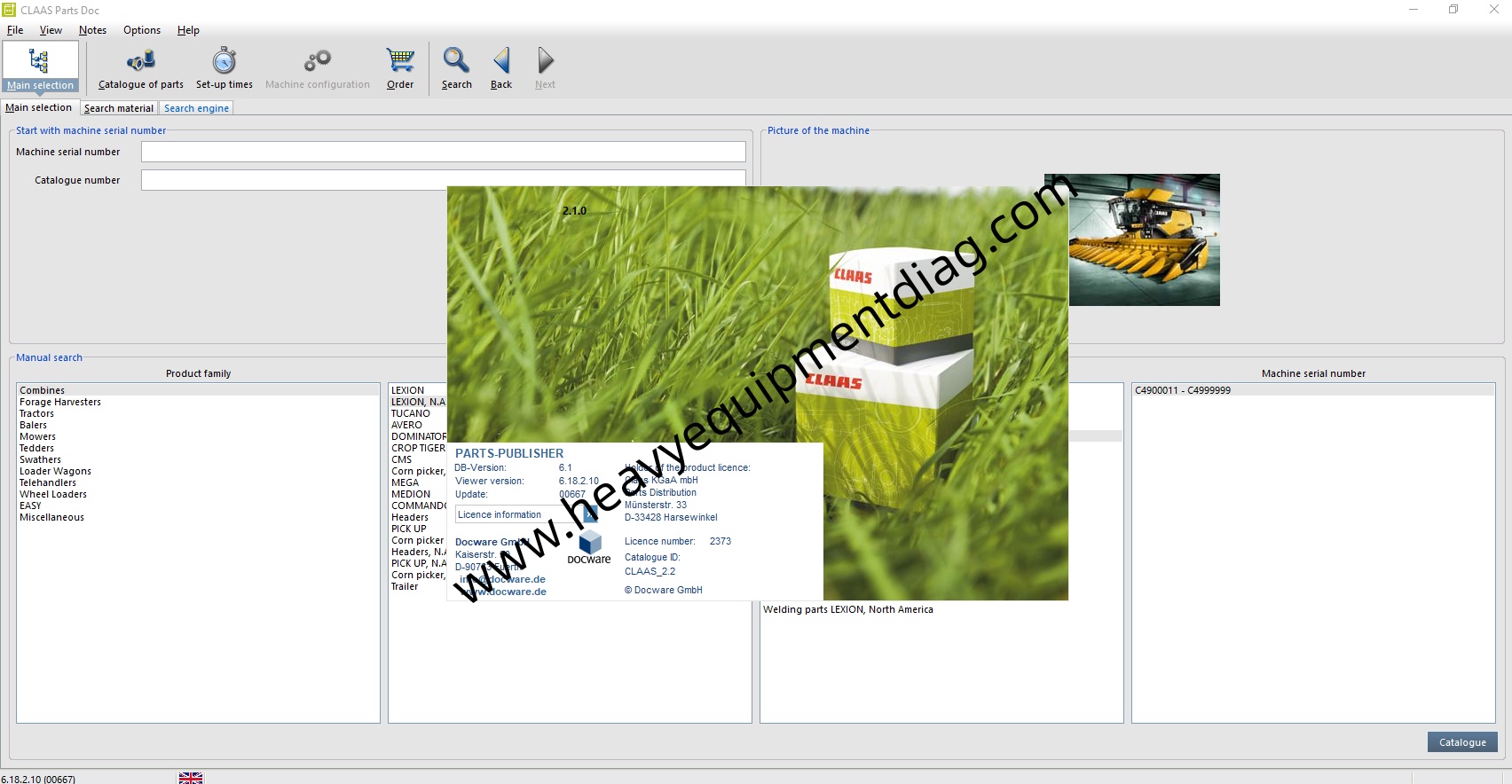Open the File menu
Viewport: 1512px width, 784px height.
[15, 30]
